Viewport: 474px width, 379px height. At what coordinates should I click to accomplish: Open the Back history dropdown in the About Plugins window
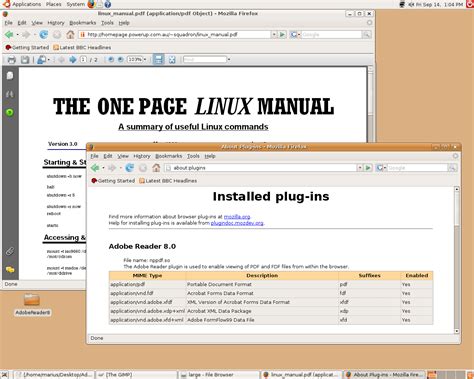(103, 168)
